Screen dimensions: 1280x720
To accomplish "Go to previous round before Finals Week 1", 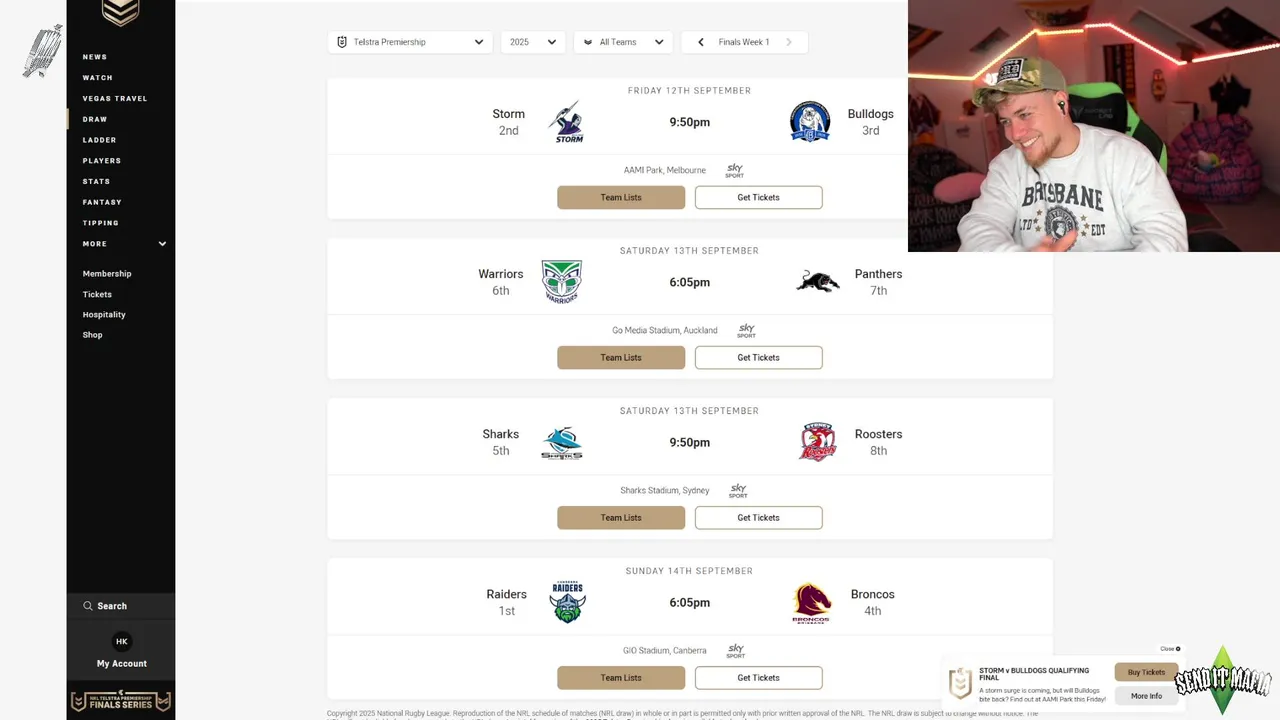I will [700, 42].
